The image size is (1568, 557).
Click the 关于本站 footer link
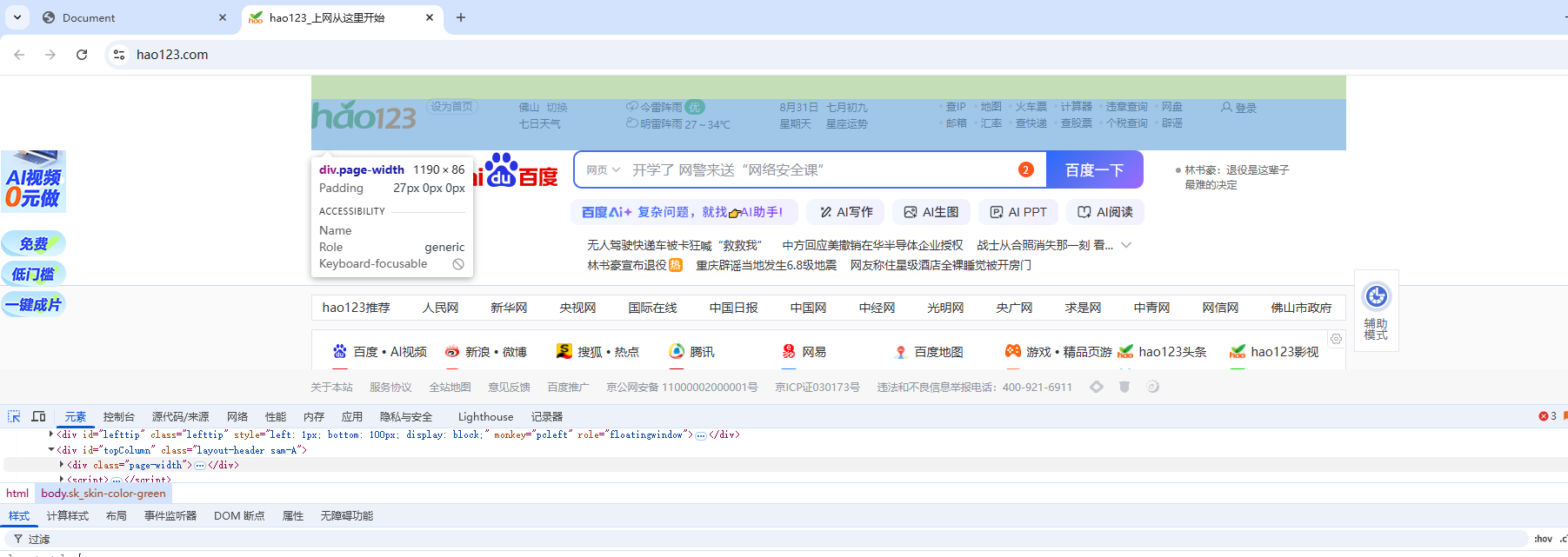click(x=331, y=388)
